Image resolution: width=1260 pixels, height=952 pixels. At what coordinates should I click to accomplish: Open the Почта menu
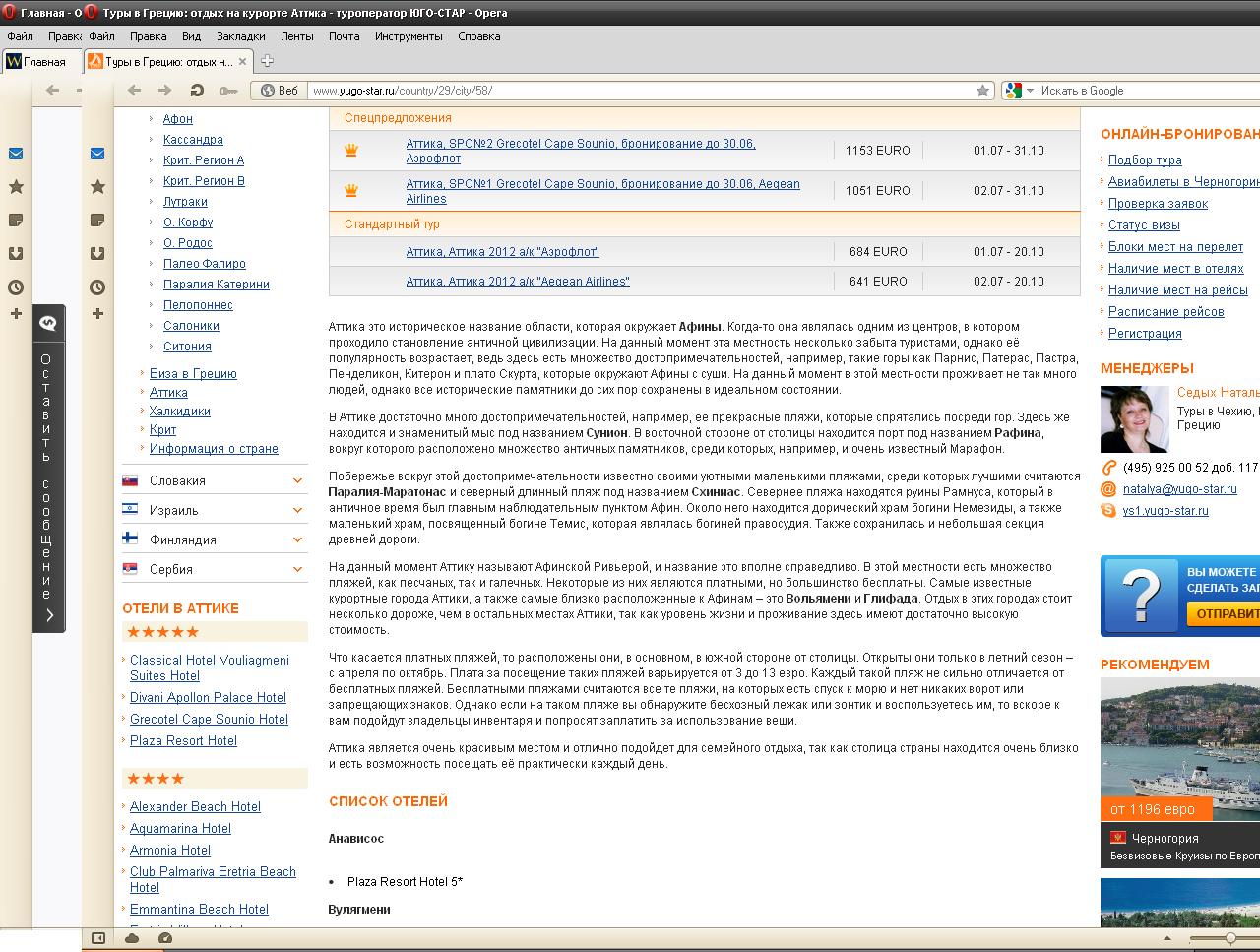point(345,36)
